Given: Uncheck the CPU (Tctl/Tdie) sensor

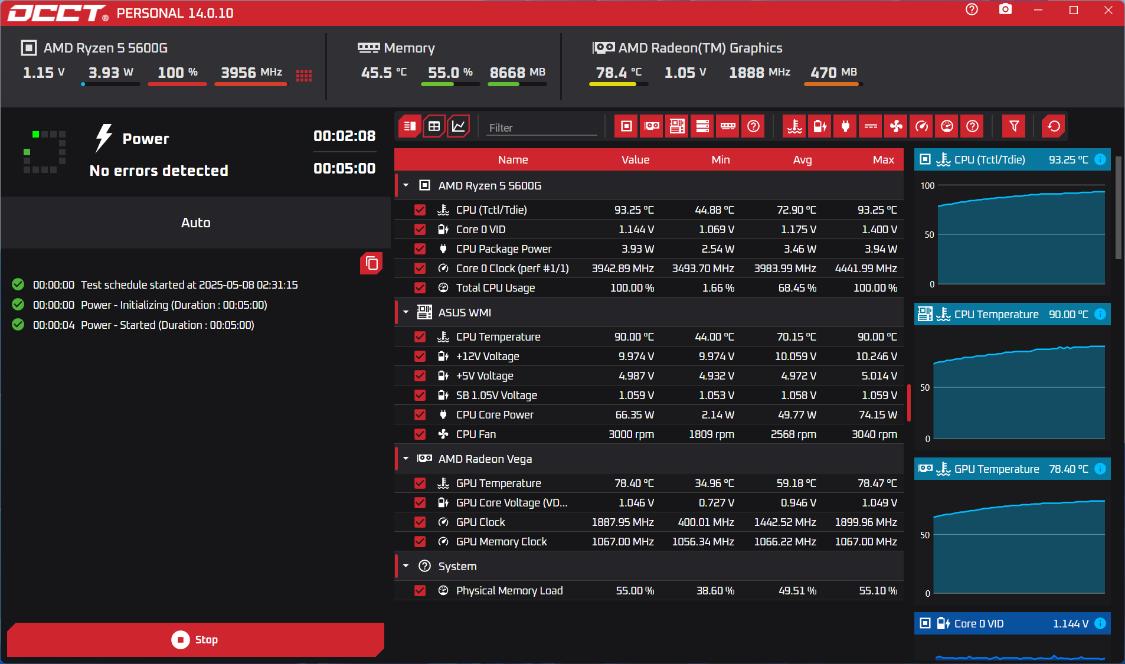Looking at the screenshot, I should tap(420, 210).
